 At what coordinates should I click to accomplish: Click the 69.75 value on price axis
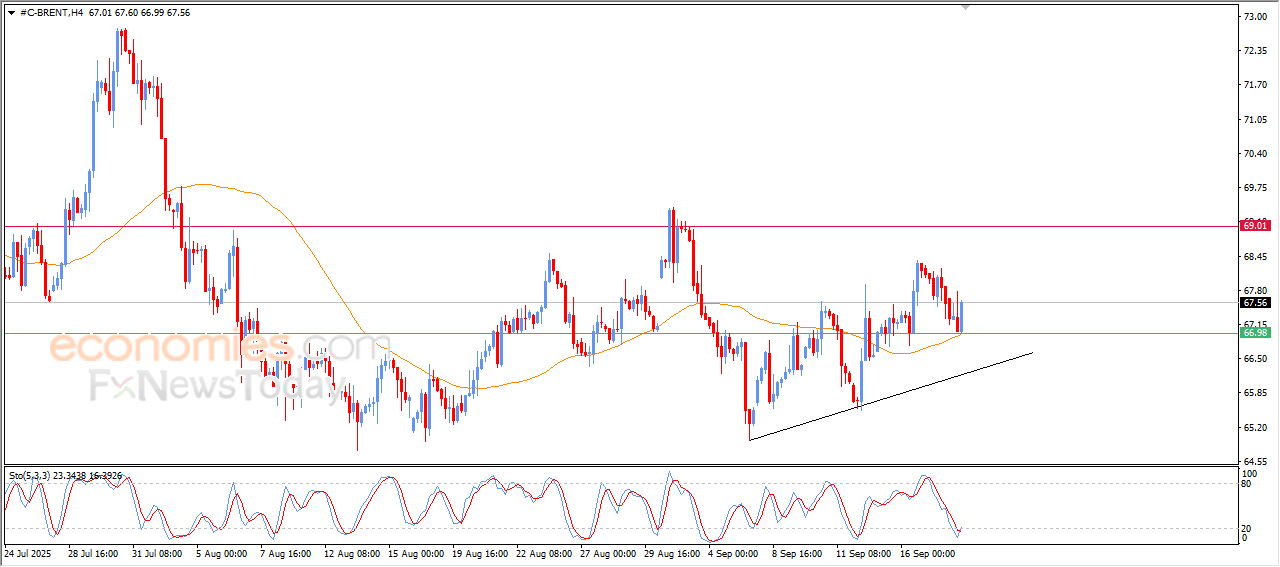coord(1256,188)
